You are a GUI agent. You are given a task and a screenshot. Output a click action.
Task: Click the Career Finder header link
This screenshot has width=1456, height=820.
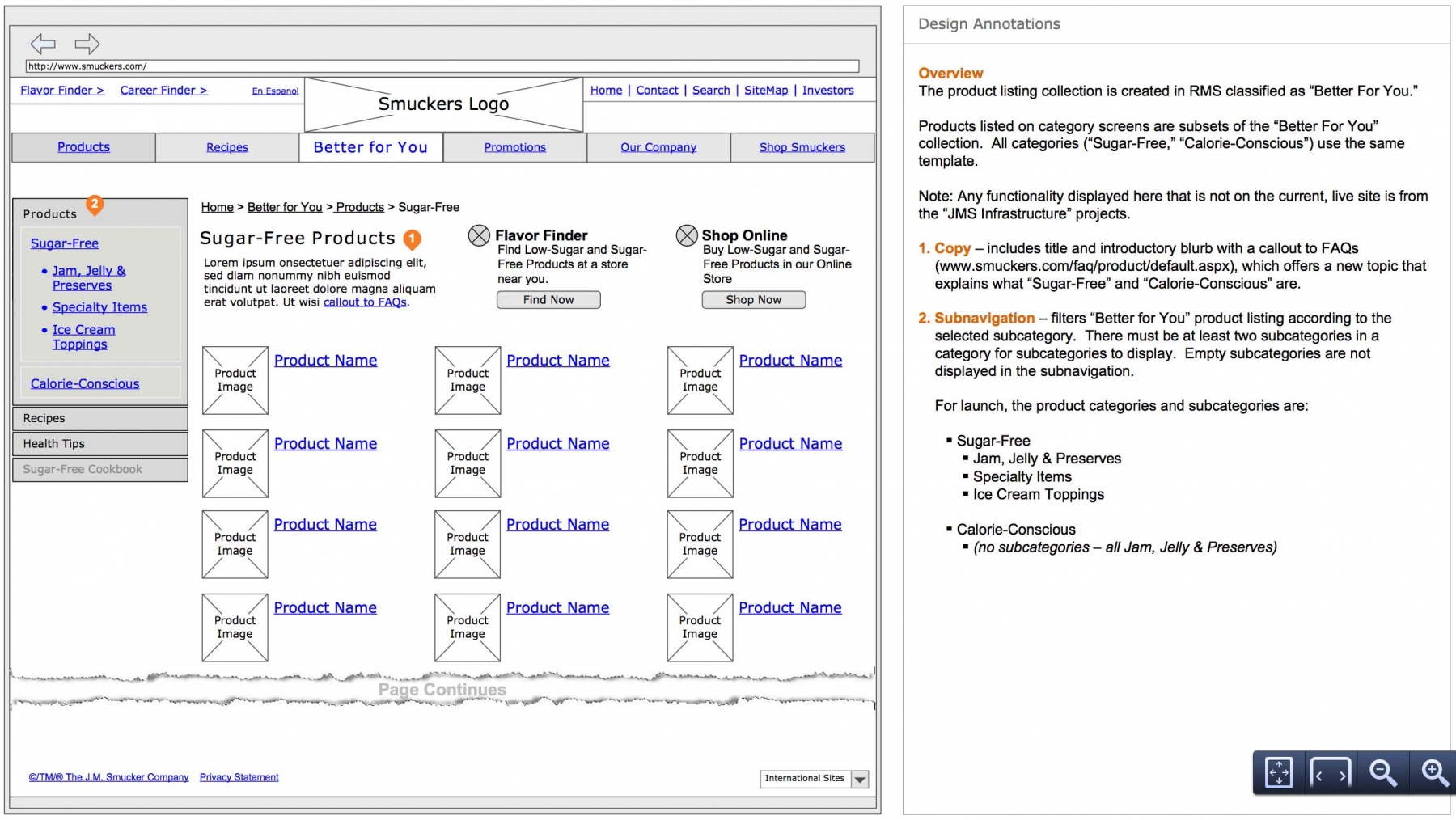click(163, 91)
